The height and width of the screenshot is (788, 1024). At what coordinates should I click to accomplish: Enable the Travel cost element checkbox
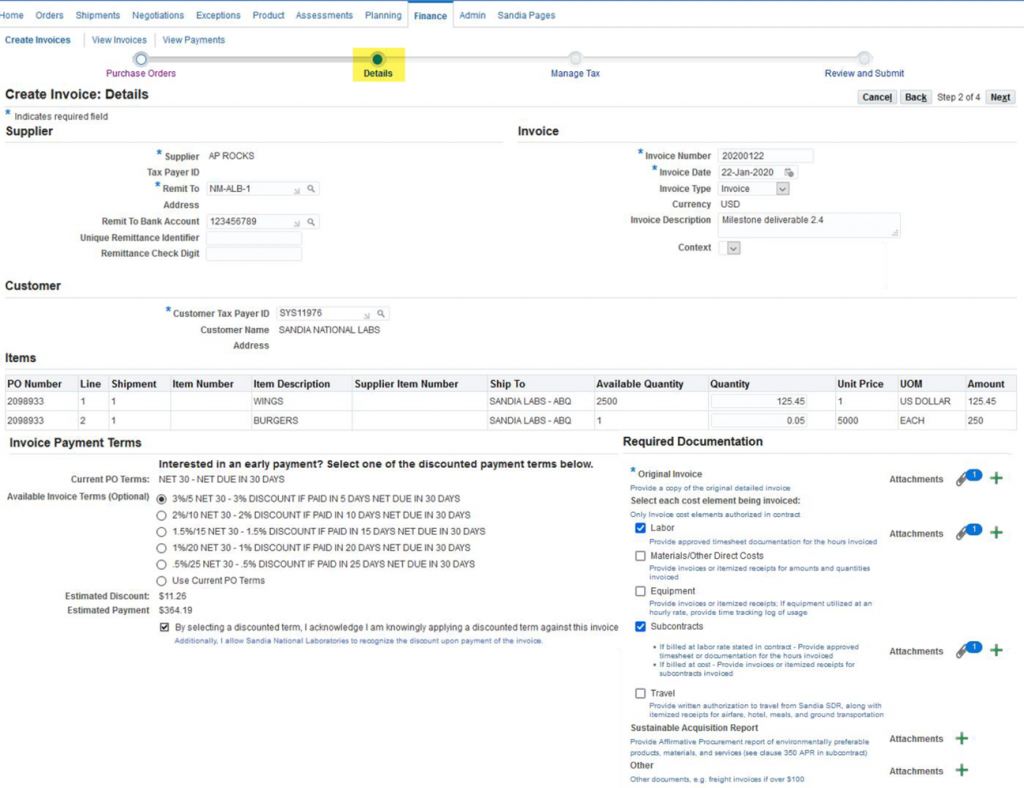tap(640, 693)
